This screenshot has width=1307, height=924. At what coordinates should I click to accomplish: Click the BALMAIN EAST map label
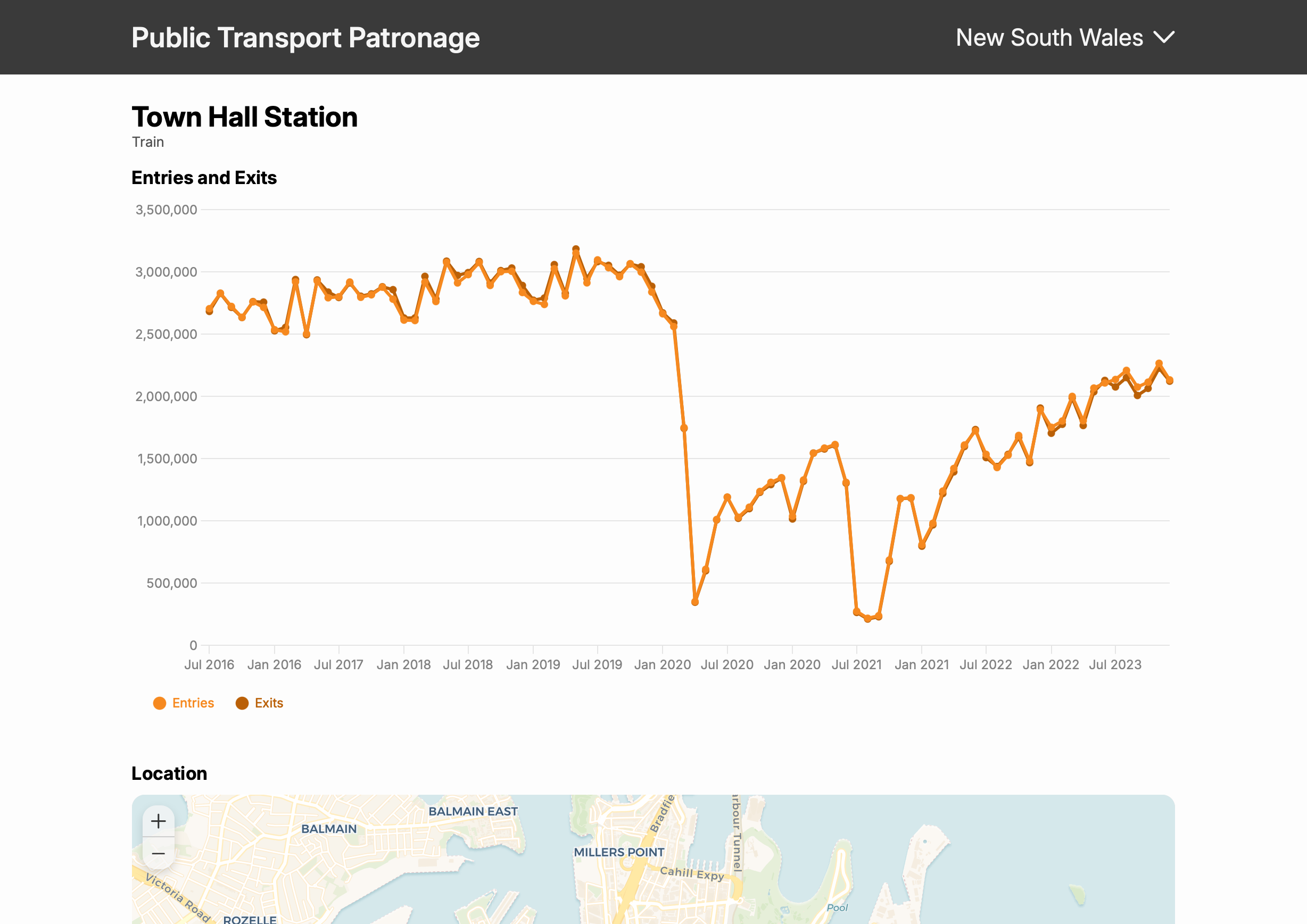(x=473, y=811)
